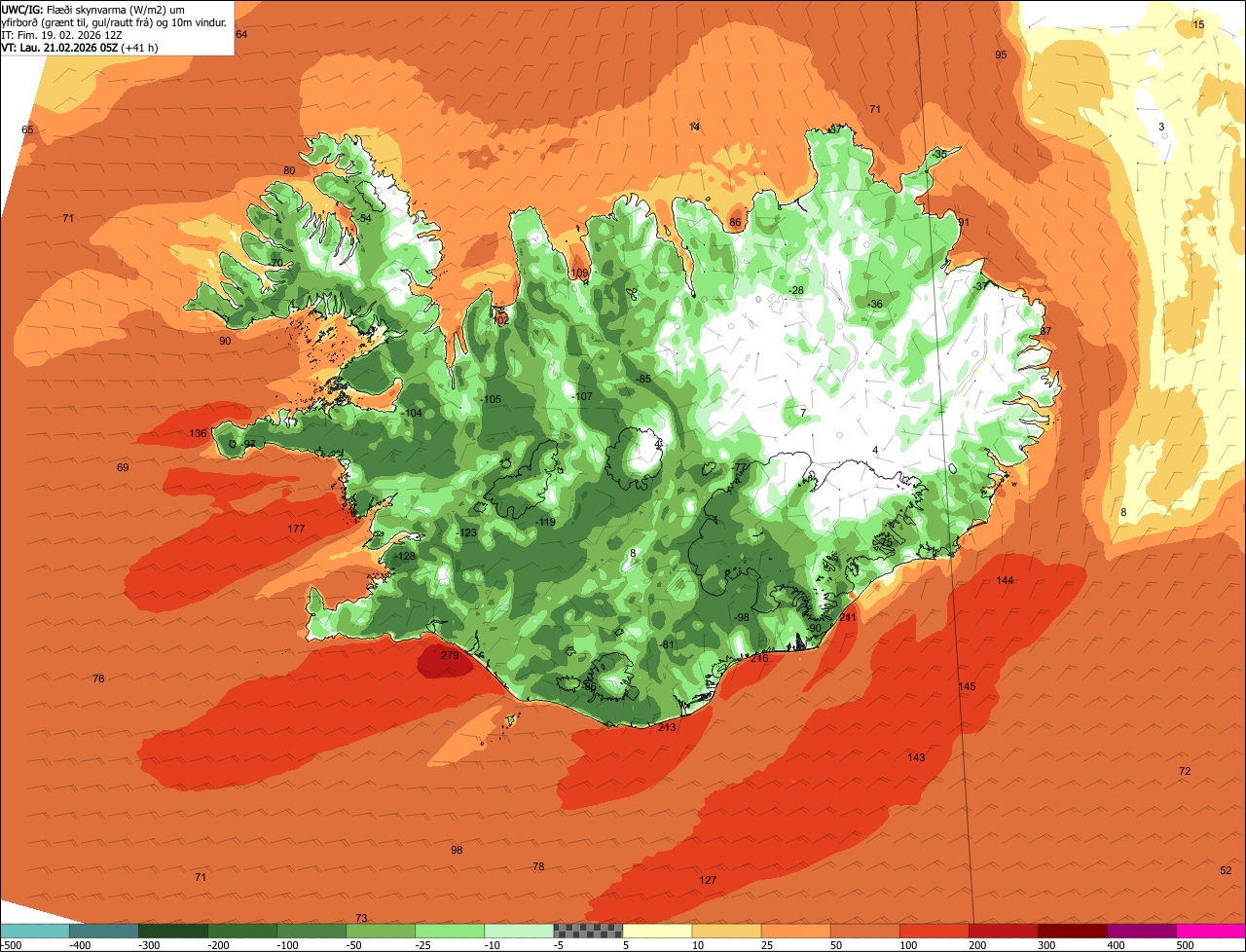The height and width of the screenshot is (952, 1246).
Task: Click the inland value -105
Action: [490, 400]
